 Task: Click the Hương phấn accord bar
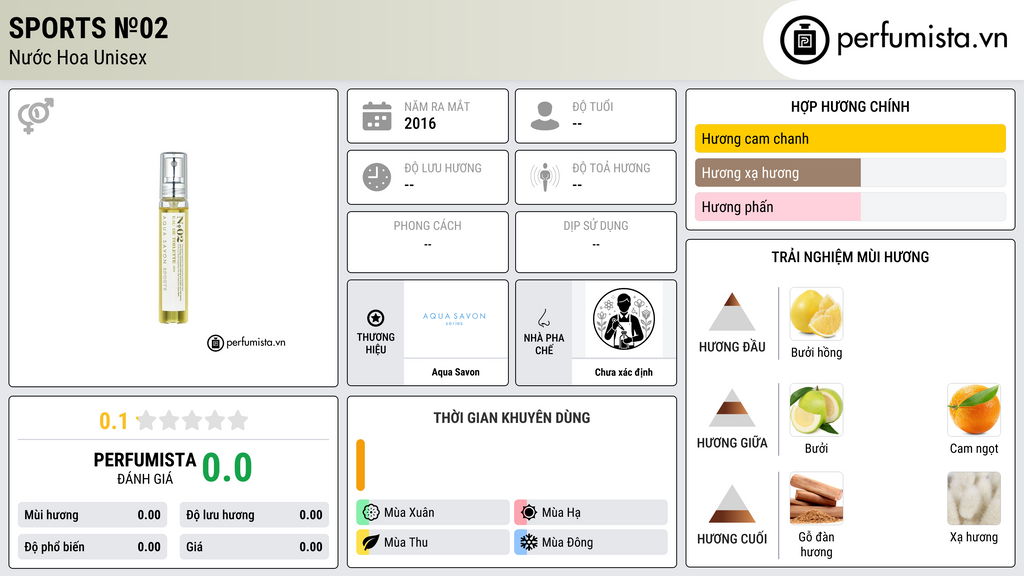(850, 207)
